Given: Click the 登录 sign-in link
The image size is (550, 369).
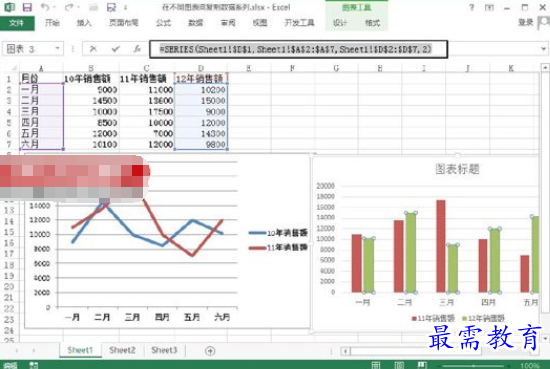Looking at the screenshot, I should (525, 22).
